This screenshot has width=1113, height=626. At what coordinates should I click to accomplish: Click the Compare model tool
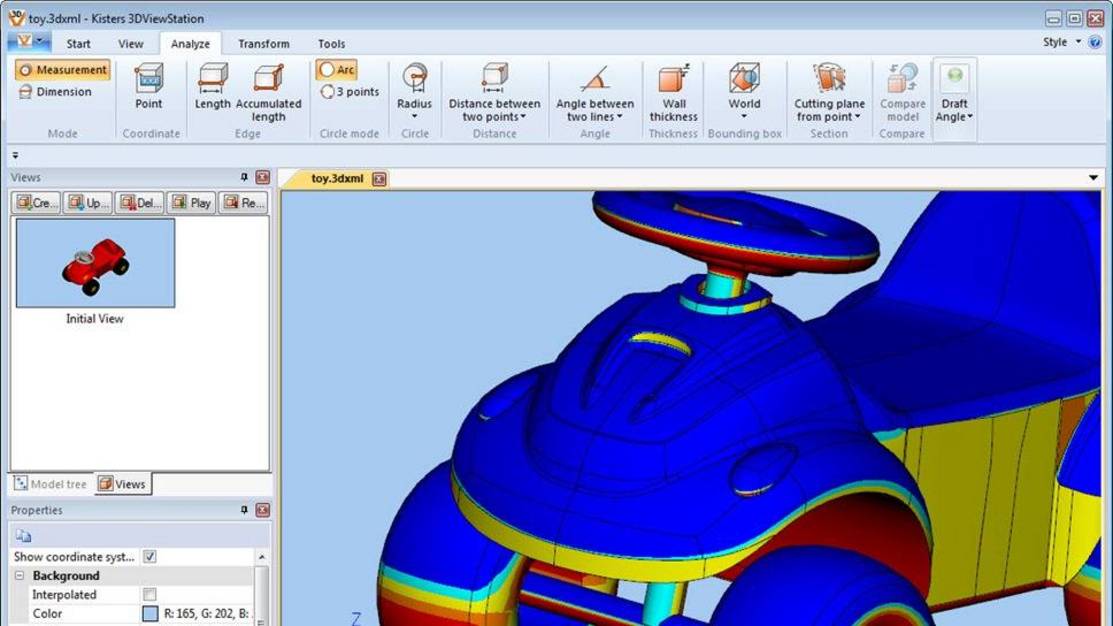pyautogui.click(x=902, y=92)
